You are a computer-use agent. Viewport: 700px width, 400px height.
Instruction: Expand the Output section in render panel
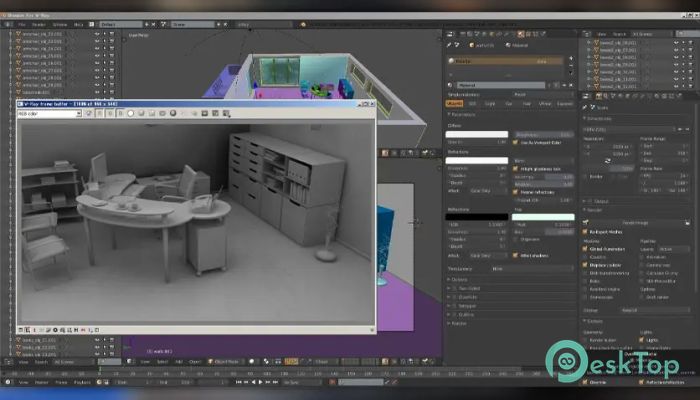596,201
